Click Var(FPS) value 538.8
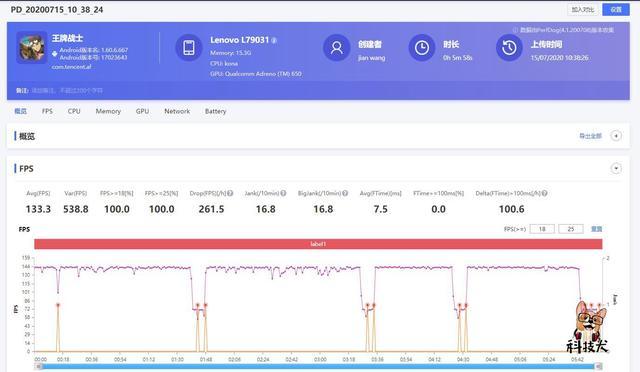The height and width of the screenshot is (372, 640). click(x=76, y=209)
